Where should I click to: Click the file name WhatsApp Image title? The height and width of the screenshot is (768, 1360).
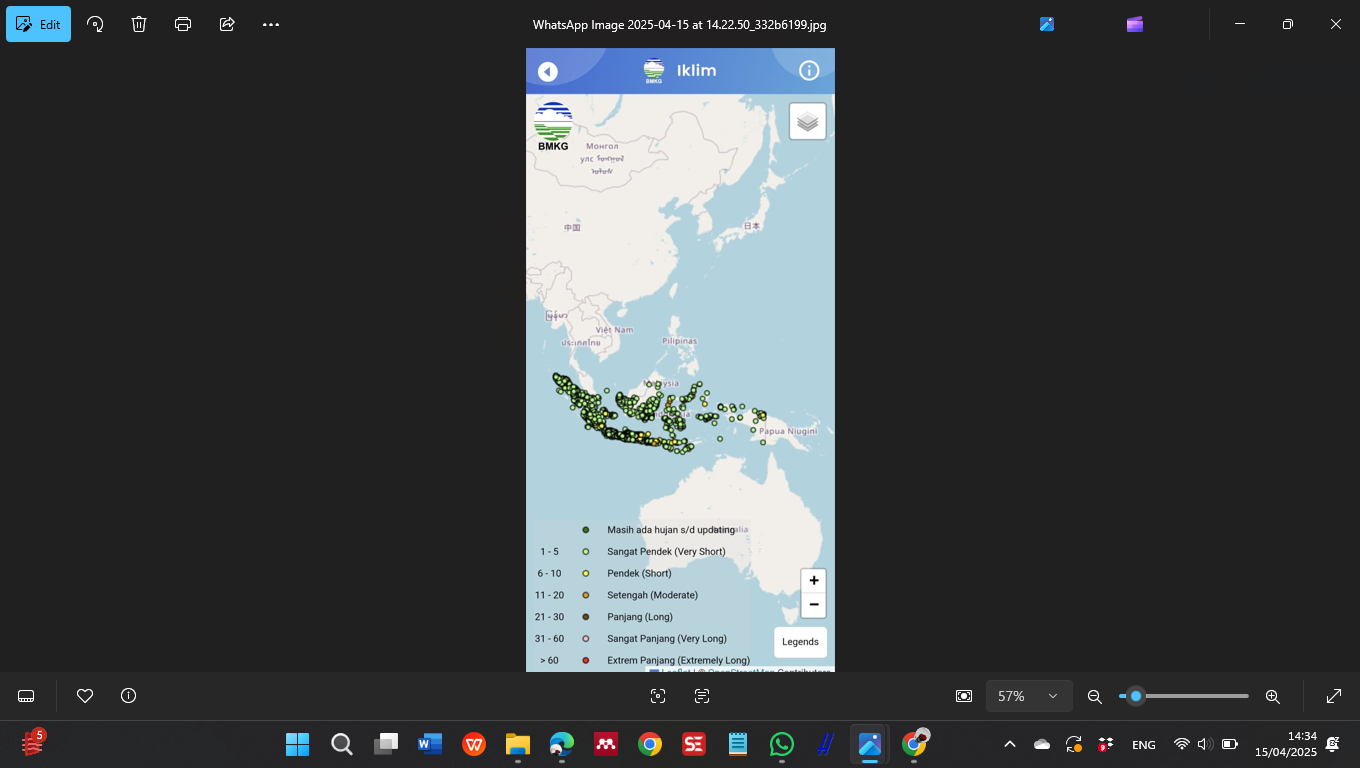pyautogui.click(x=680, y=25)
